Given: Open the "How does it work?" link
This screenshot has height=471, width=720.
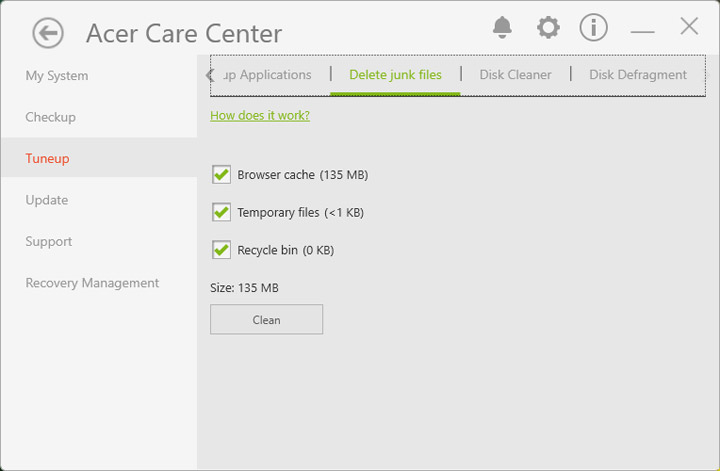Looking at the screenshot, I should (x=260, y=115).
